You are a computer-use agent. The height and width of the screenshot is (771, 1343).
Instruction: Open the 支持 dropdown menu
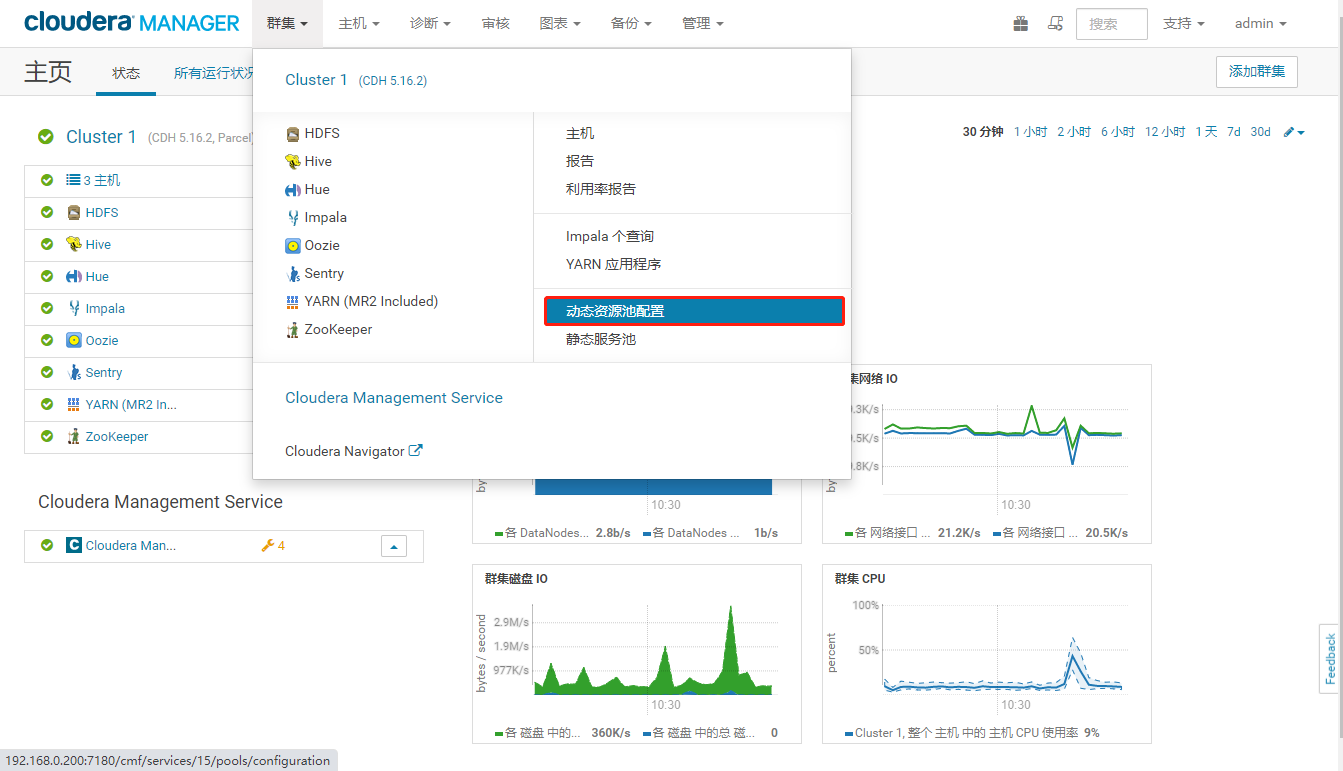click(x=1183, y=23)
